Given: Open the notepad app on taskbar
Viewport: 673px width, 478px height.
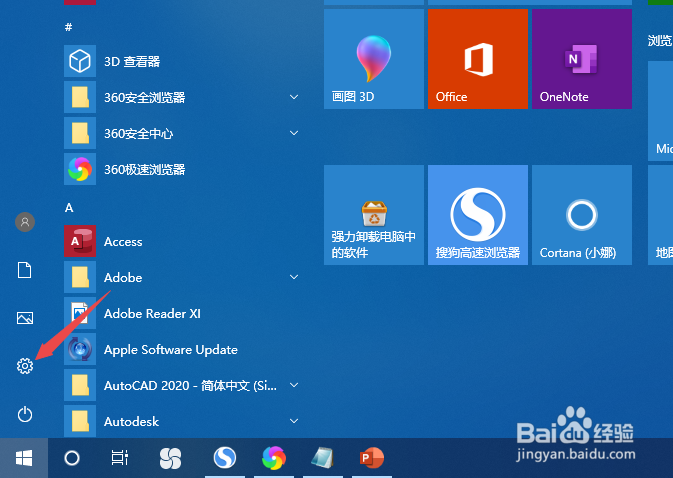Looking at the screenshot, I should point(323,458).
